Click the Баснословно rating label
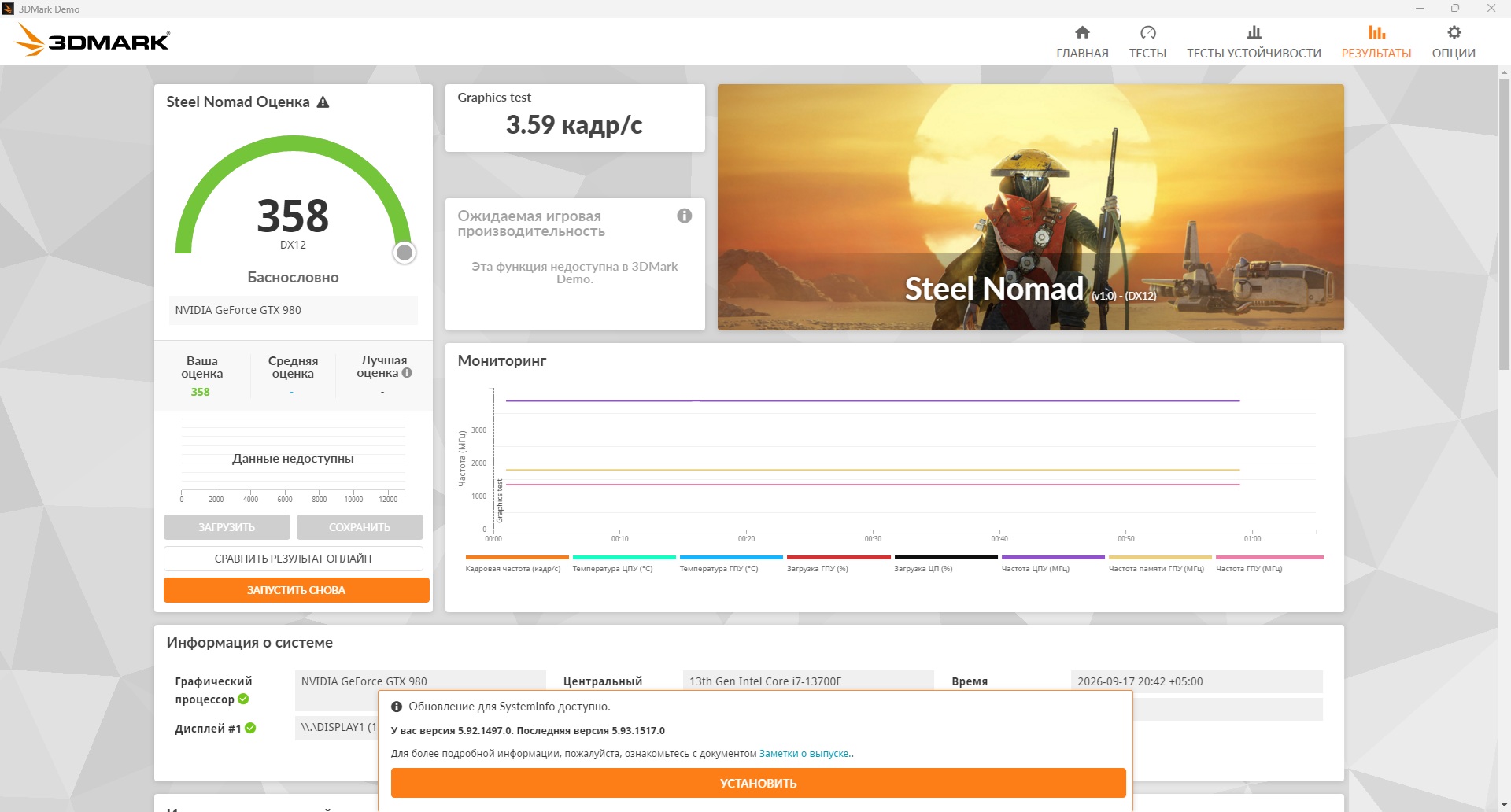The height and width of the screenshot is (812, 1511). 293,278
